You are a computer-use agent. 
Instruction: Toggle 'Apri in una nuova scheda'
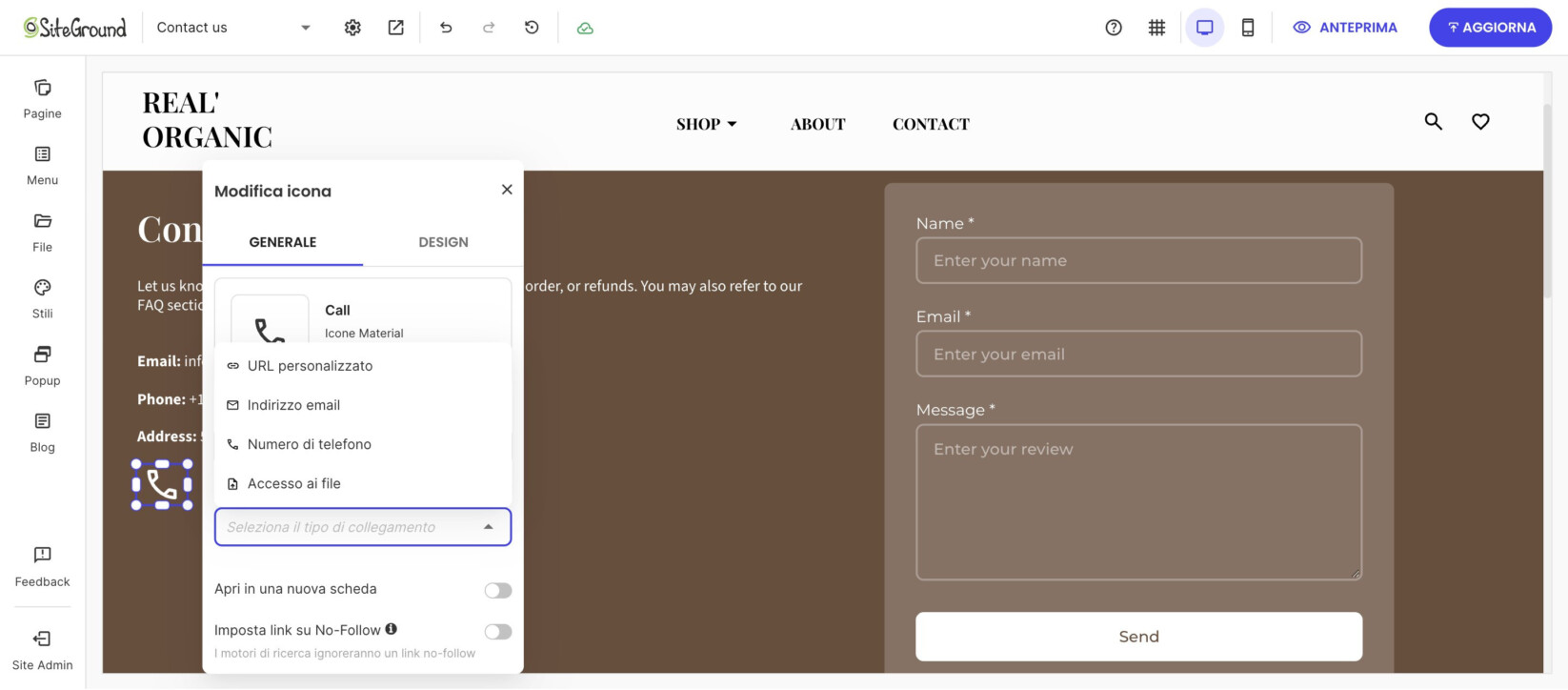click(498, 591)
